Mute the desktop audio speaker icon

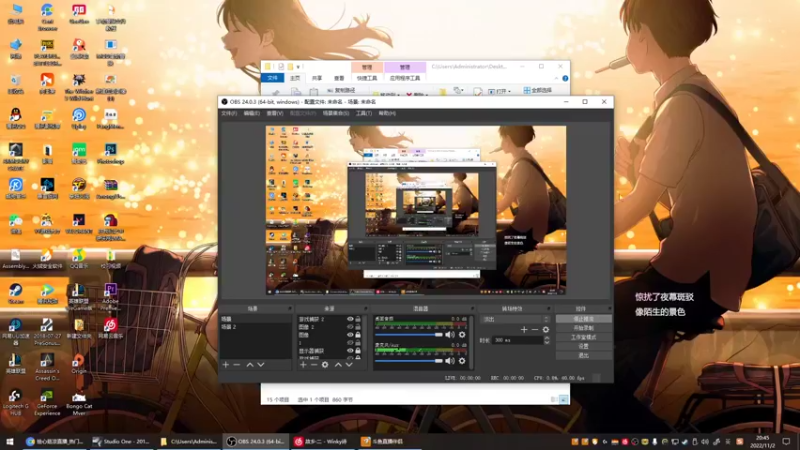pyautogui.click(x=449, y=335)
